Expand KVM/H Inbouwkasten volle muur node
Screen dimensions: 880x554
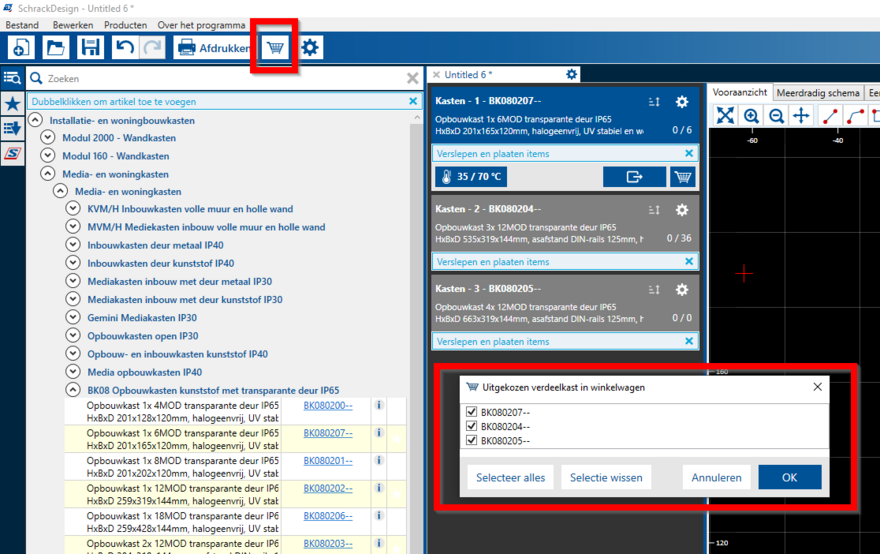pyautogui.click(x=72, y=208)
